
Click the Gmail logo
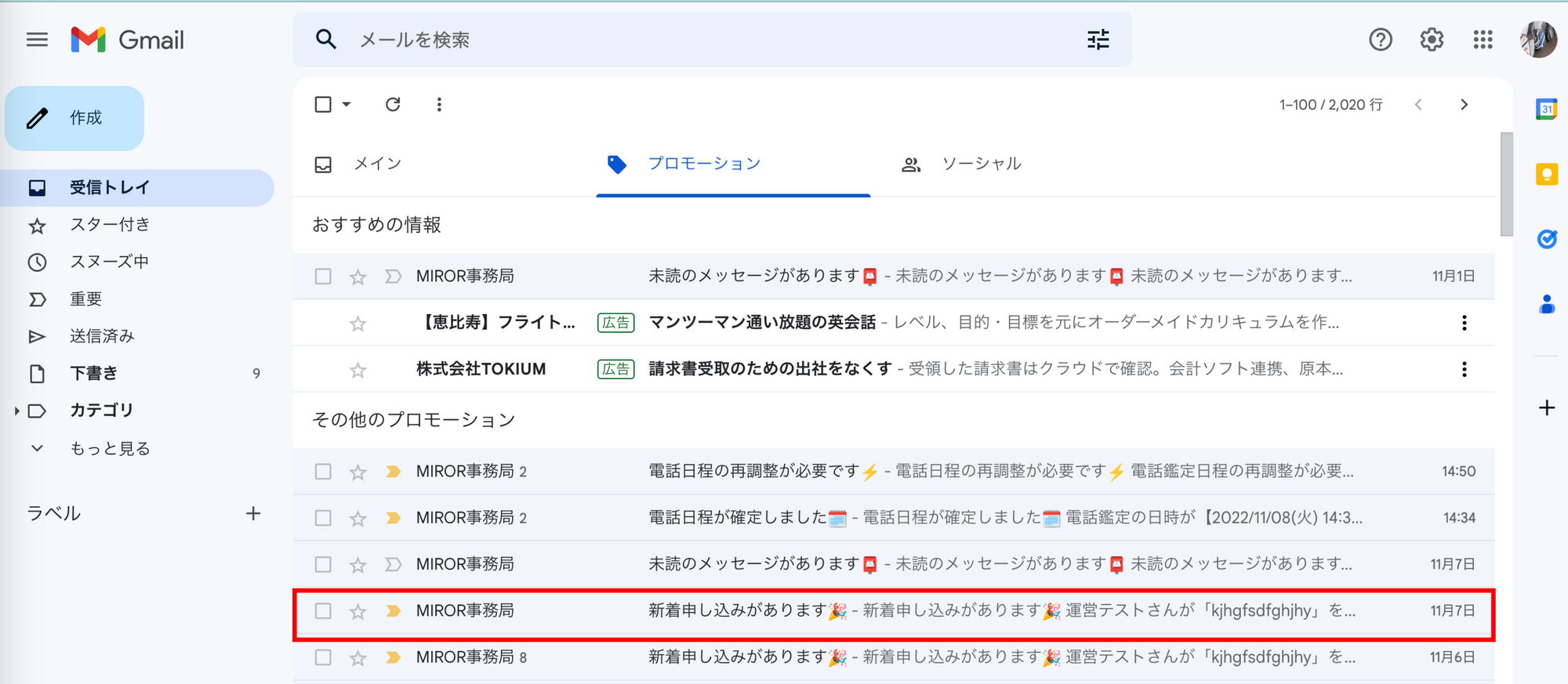pyautogui.click(x=128, y=39)
